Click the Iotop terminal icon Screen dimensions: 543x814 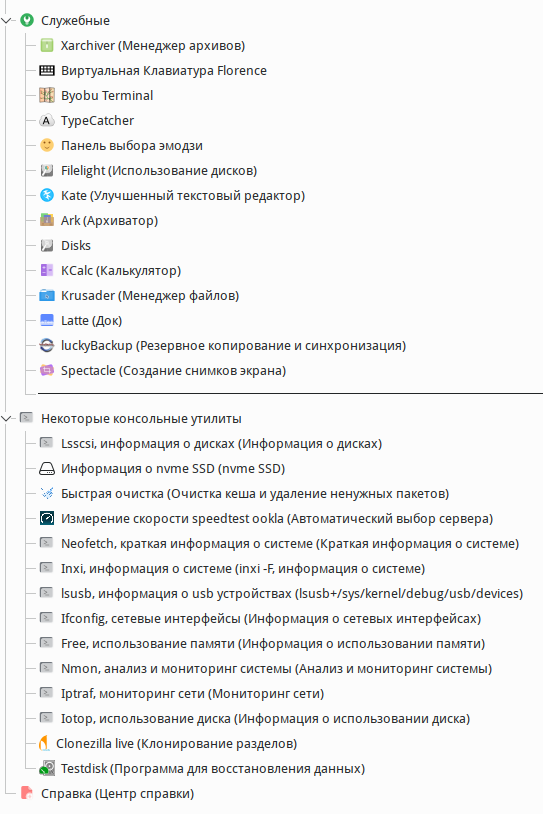point(47,717)
